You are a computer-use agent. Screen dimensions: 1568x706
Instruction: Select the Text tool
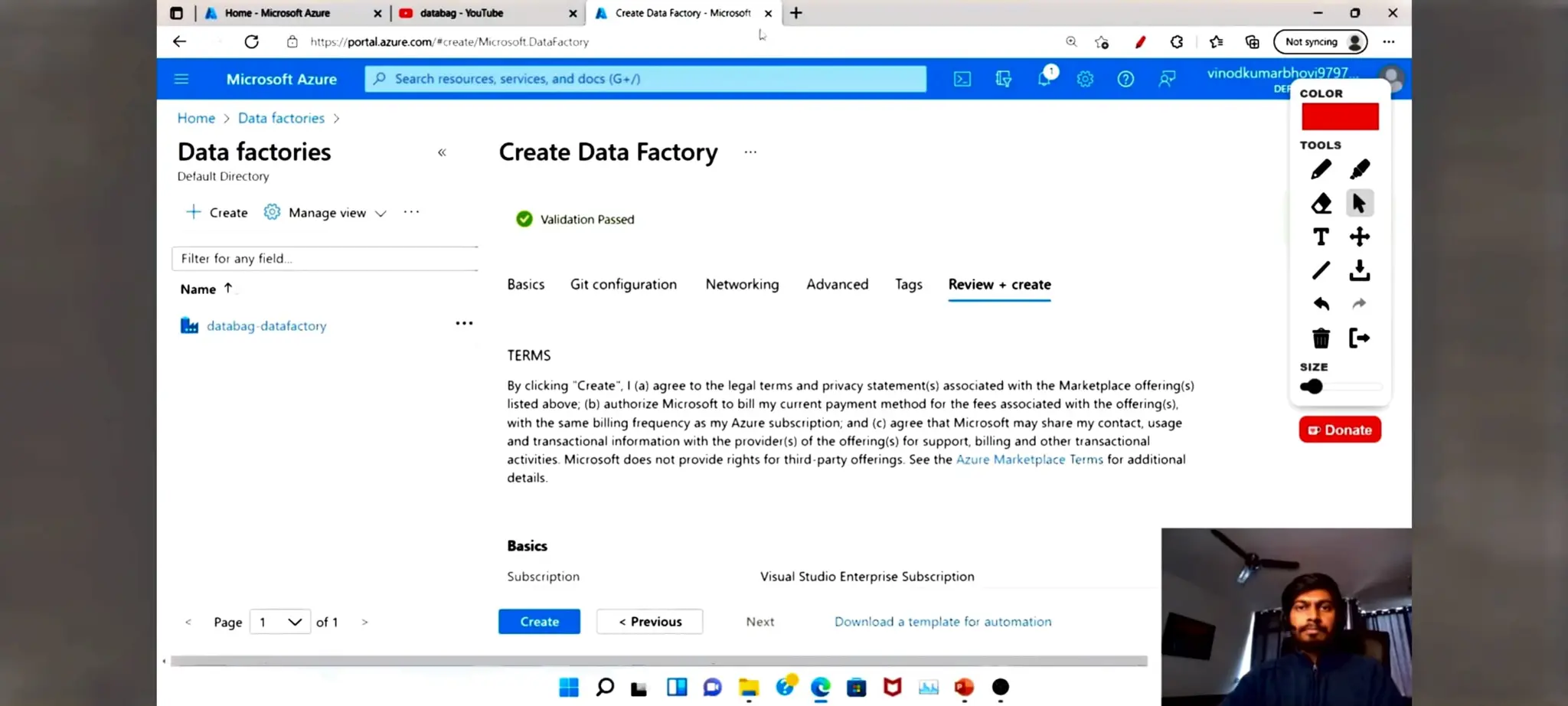coord(1321,237)
